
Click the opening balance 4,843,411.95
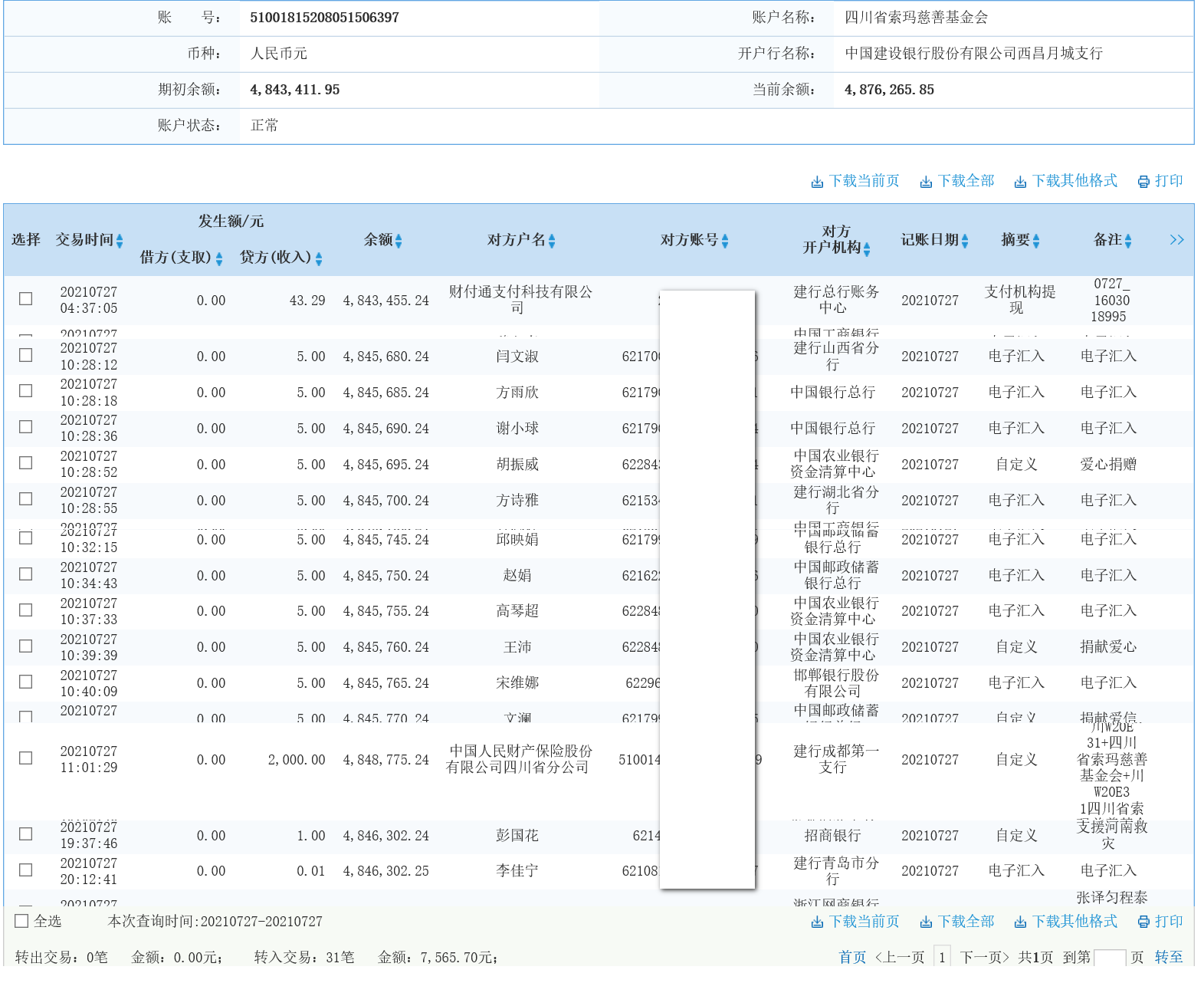coord(295,90)
